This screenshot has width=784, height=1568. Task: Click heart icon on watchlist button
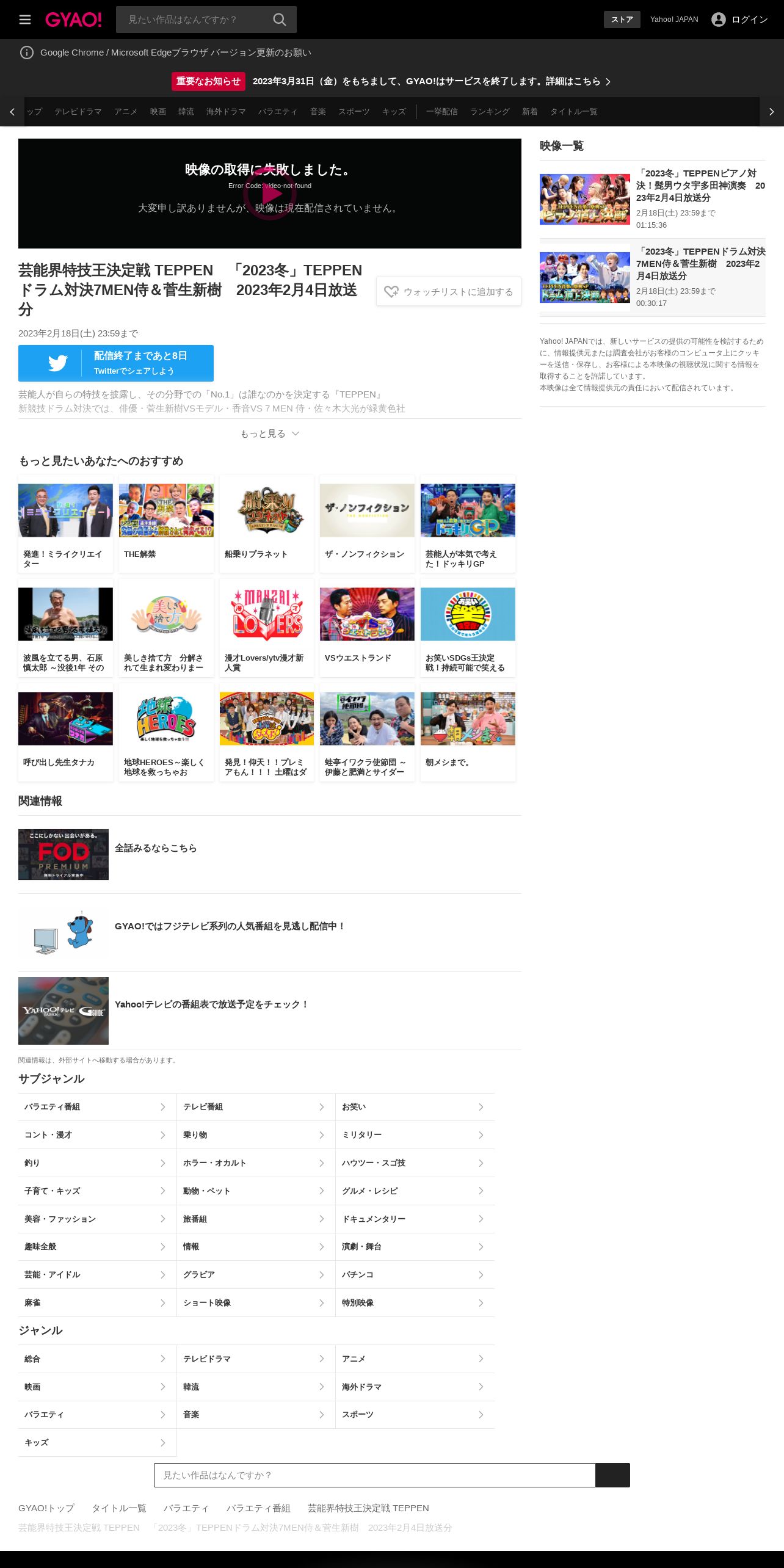[x=391, y=292]
